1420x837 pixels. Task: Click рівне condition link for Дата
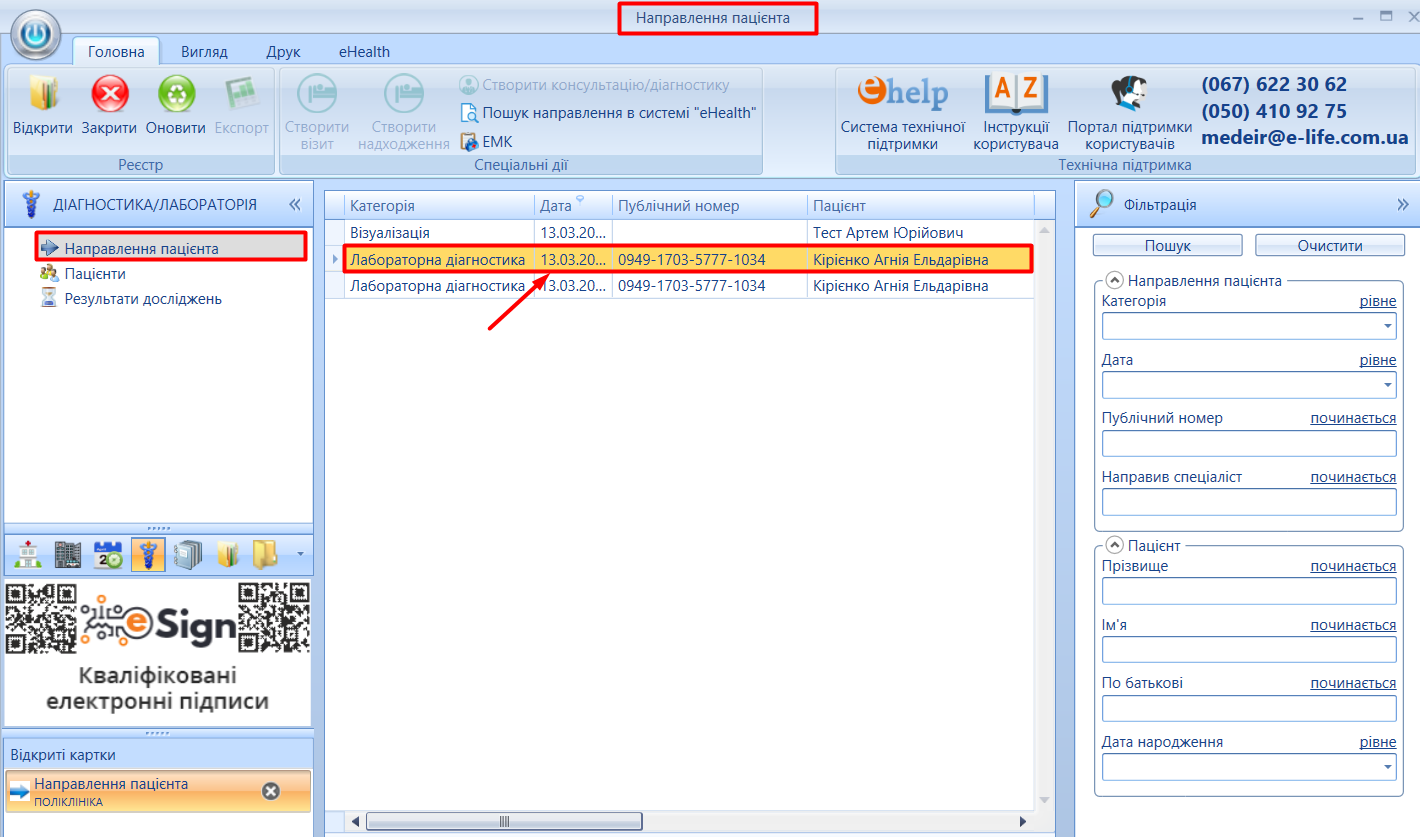pos(1377,360)
